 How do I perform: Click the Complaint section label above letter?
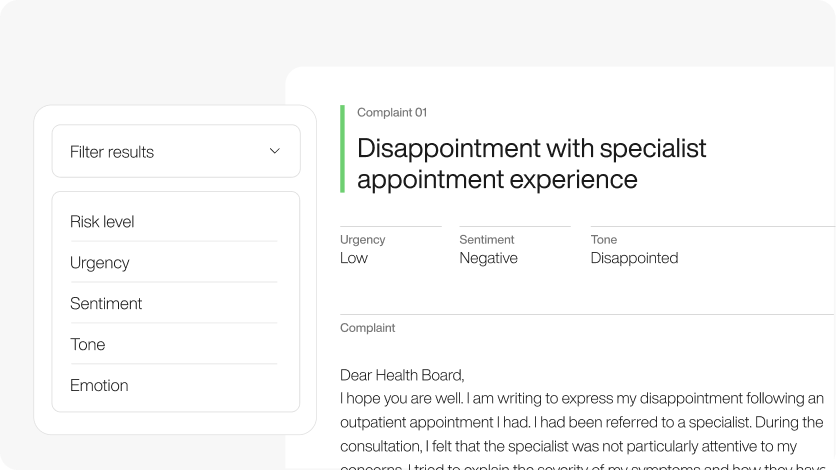[x=367, y=328]
